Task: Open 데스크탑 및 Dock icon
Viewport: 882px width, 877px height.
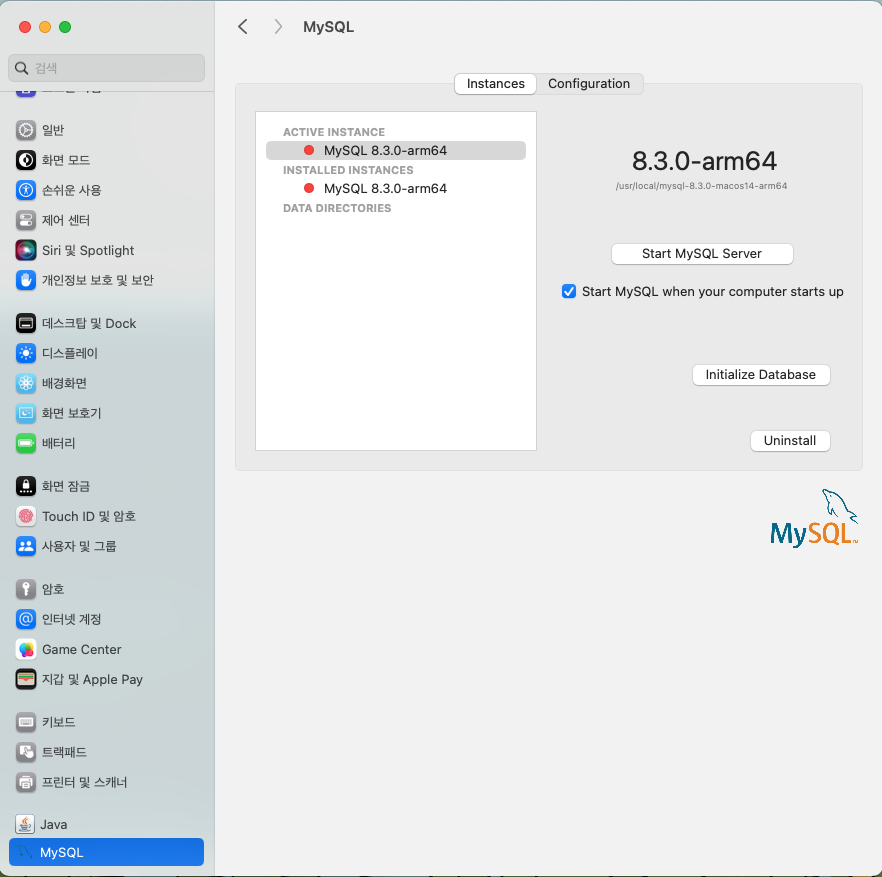Action: pos(25,323)
